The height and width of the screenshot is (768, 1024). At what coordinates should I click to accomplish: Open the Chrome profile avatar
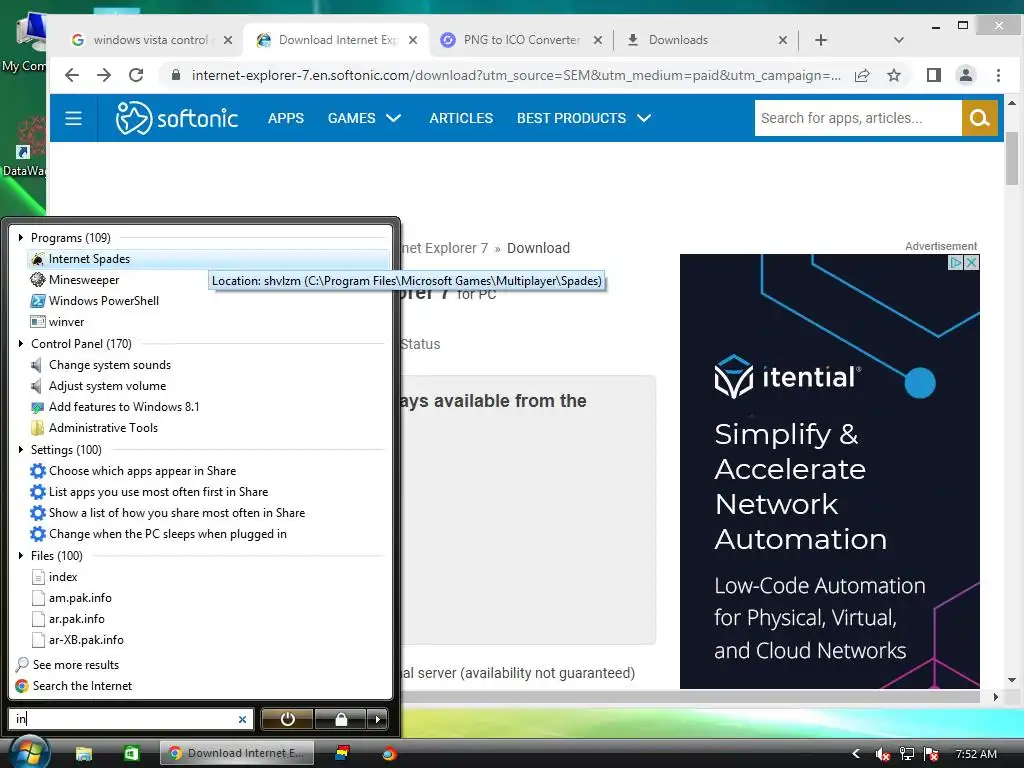(966, 75)
